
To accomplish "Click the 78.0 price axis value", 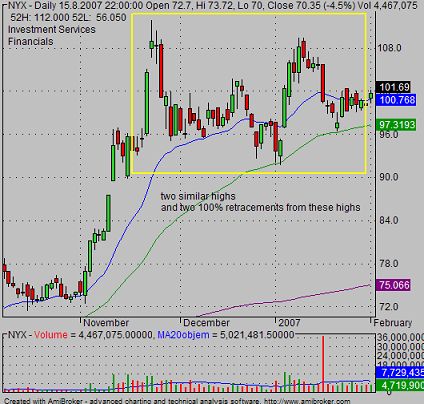I will coord(389,264).
